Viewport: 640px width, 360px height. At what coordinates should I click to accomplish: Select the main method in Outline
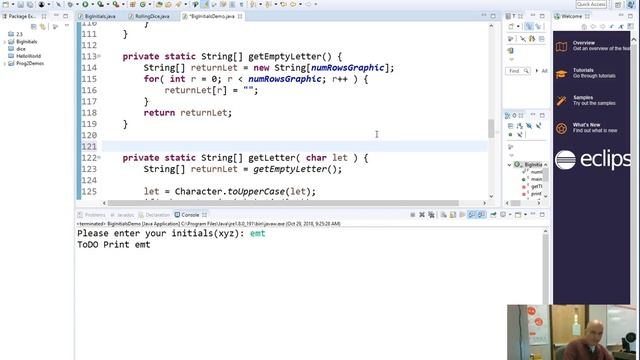pyautogui.click(x=536, y=179)
